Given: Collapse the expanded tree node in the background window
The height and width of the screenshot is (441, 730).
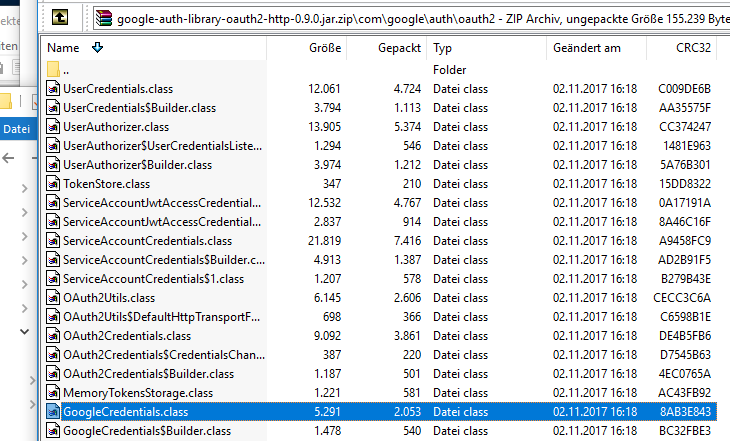Looking at the screenshot, I should [x=24, y=332].
